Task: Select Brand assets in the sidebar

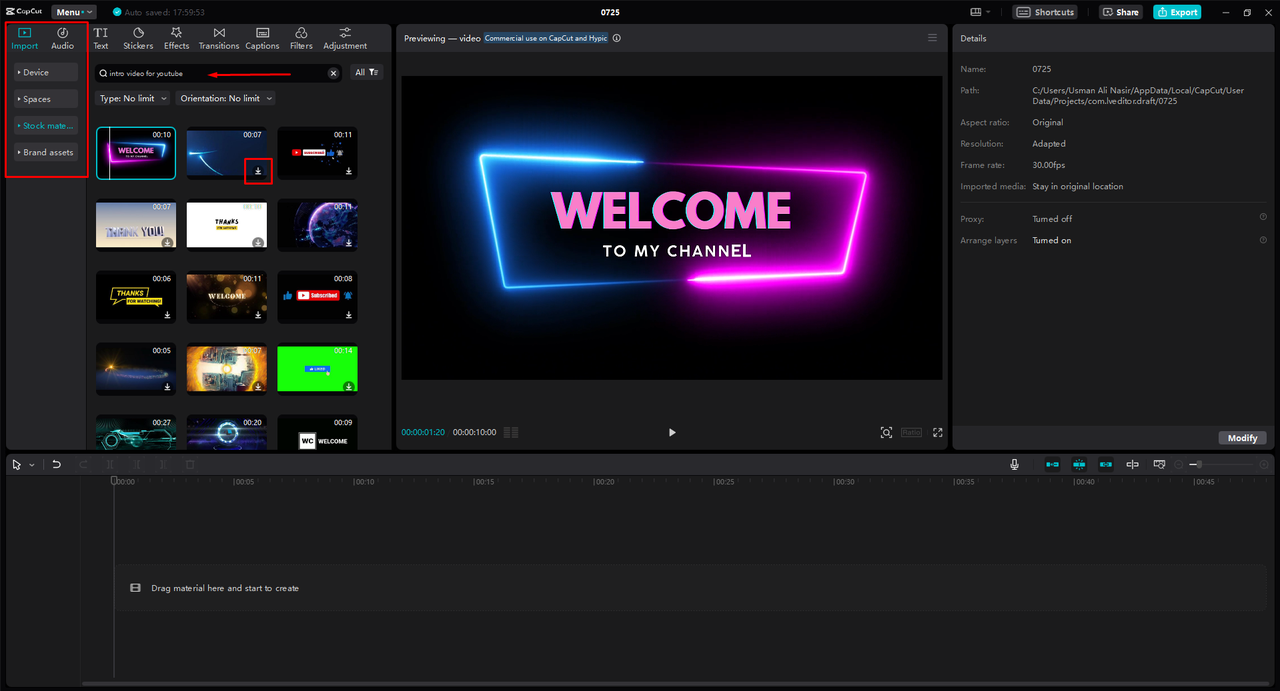Action: coord(46,153)
